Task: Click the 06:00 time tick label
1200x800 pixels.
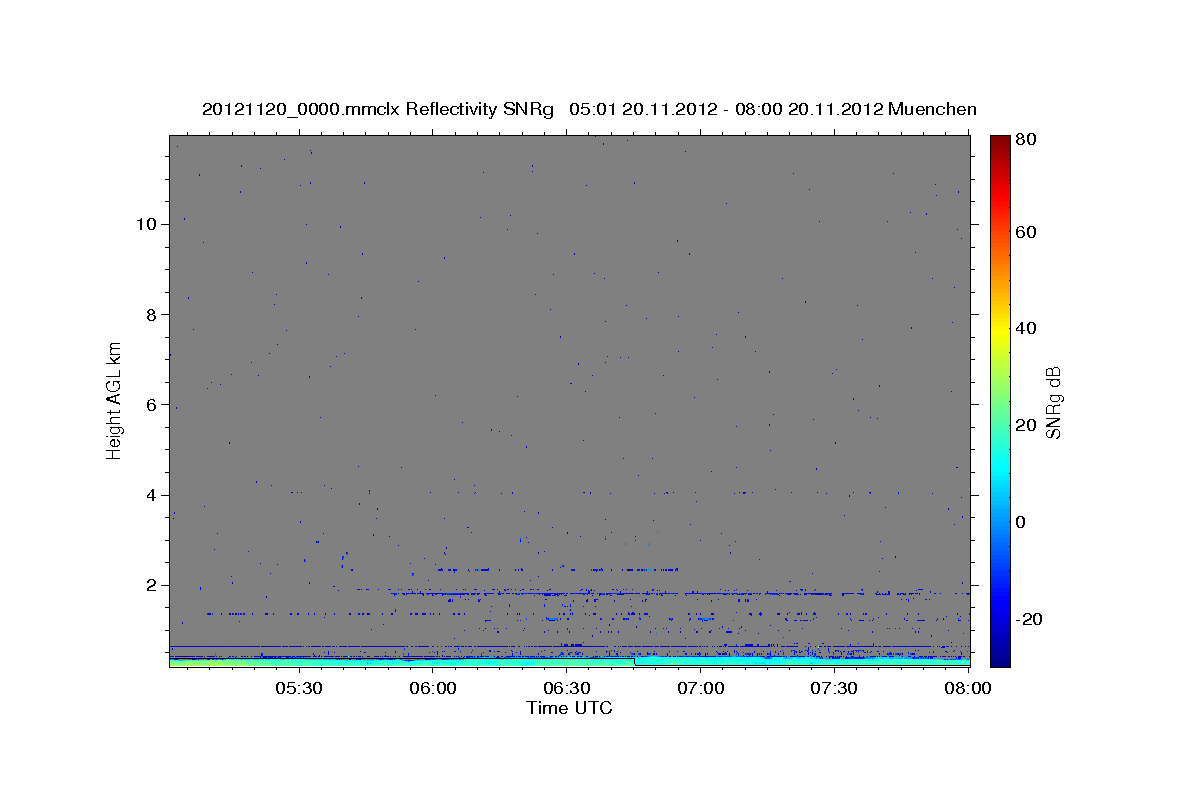Action: tap(433, 688)
